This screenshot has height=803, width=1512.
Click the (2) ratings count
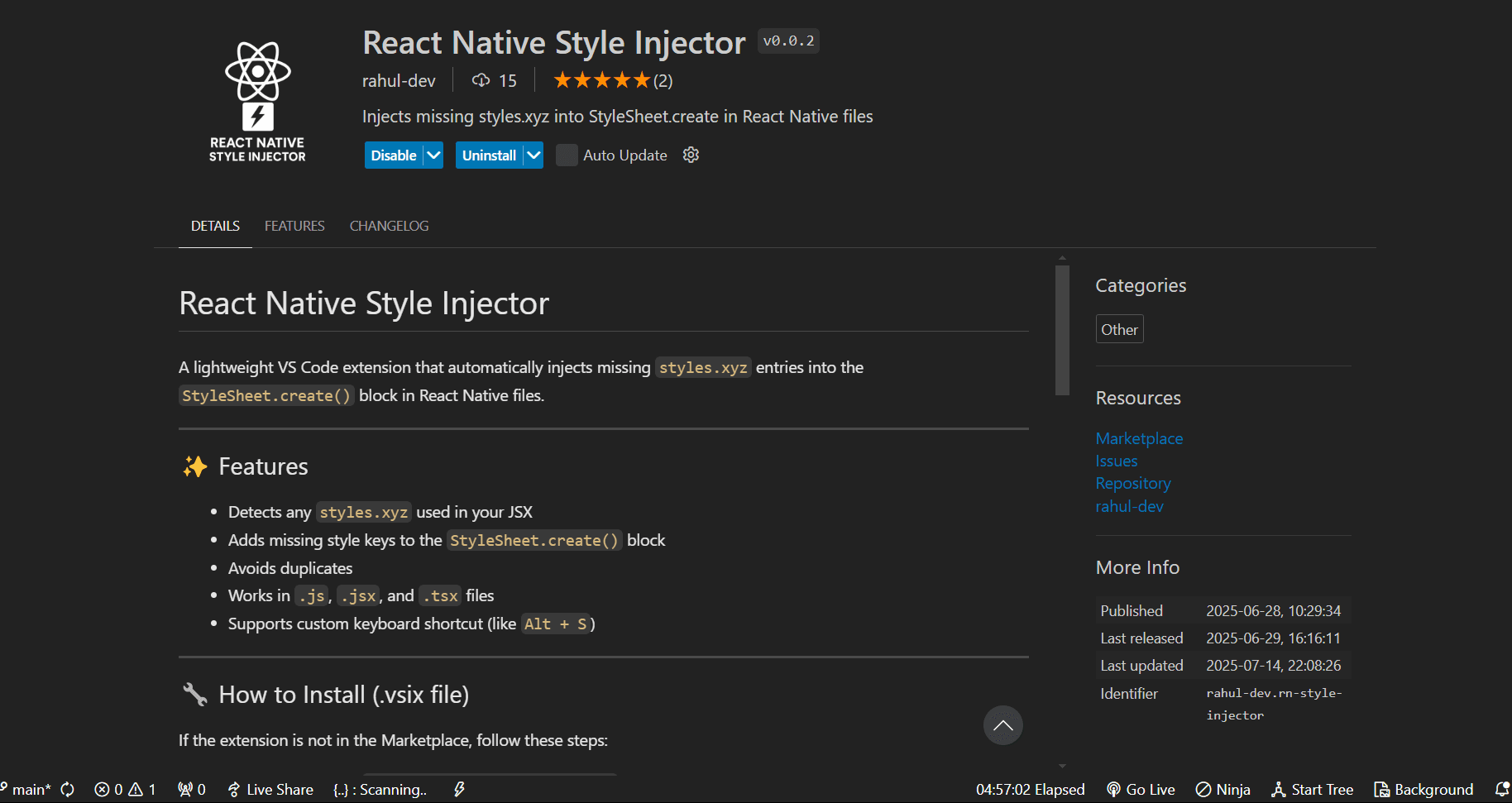coord(663,80)
